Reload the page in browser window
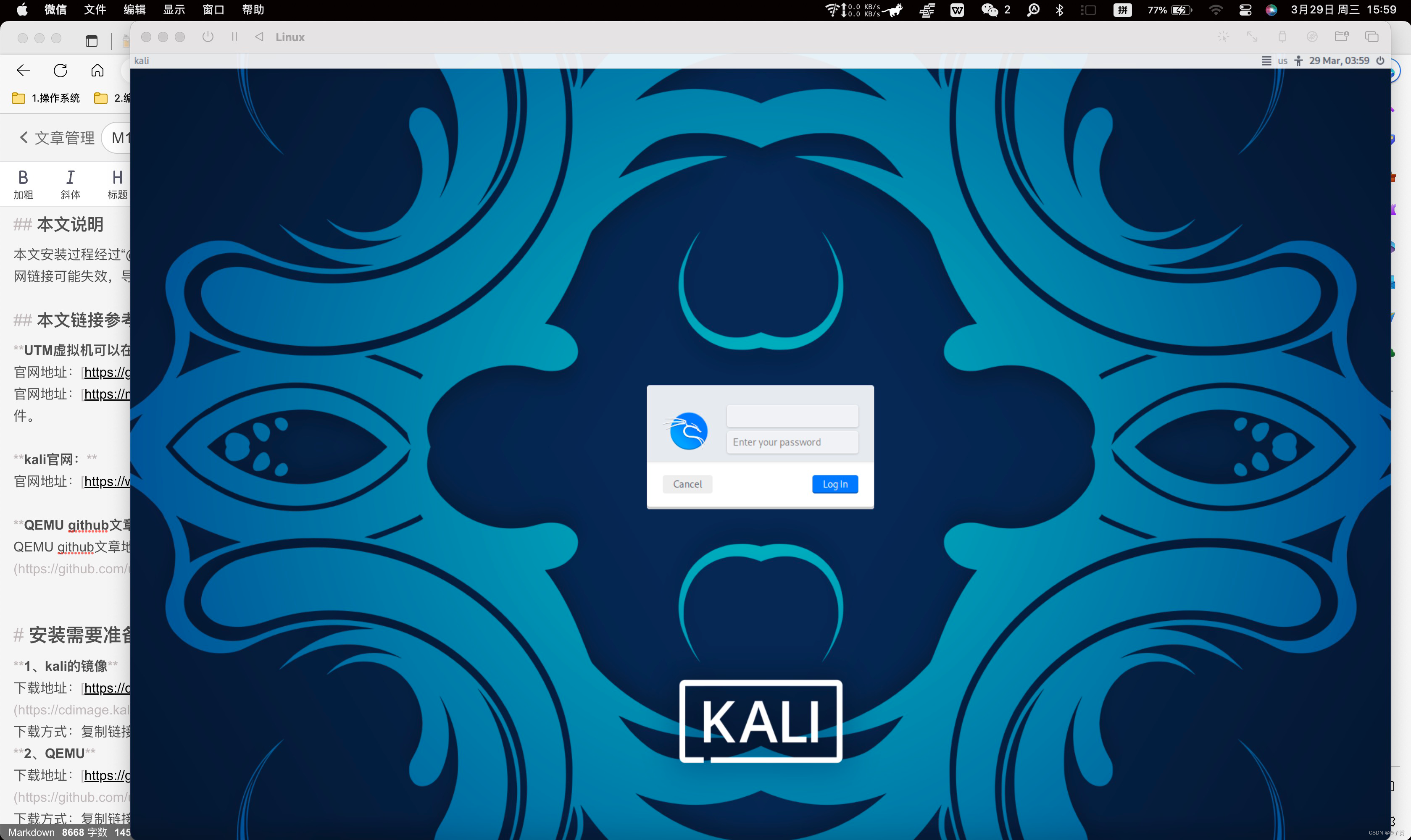1411x840 pixels. (x=61, y=70)
